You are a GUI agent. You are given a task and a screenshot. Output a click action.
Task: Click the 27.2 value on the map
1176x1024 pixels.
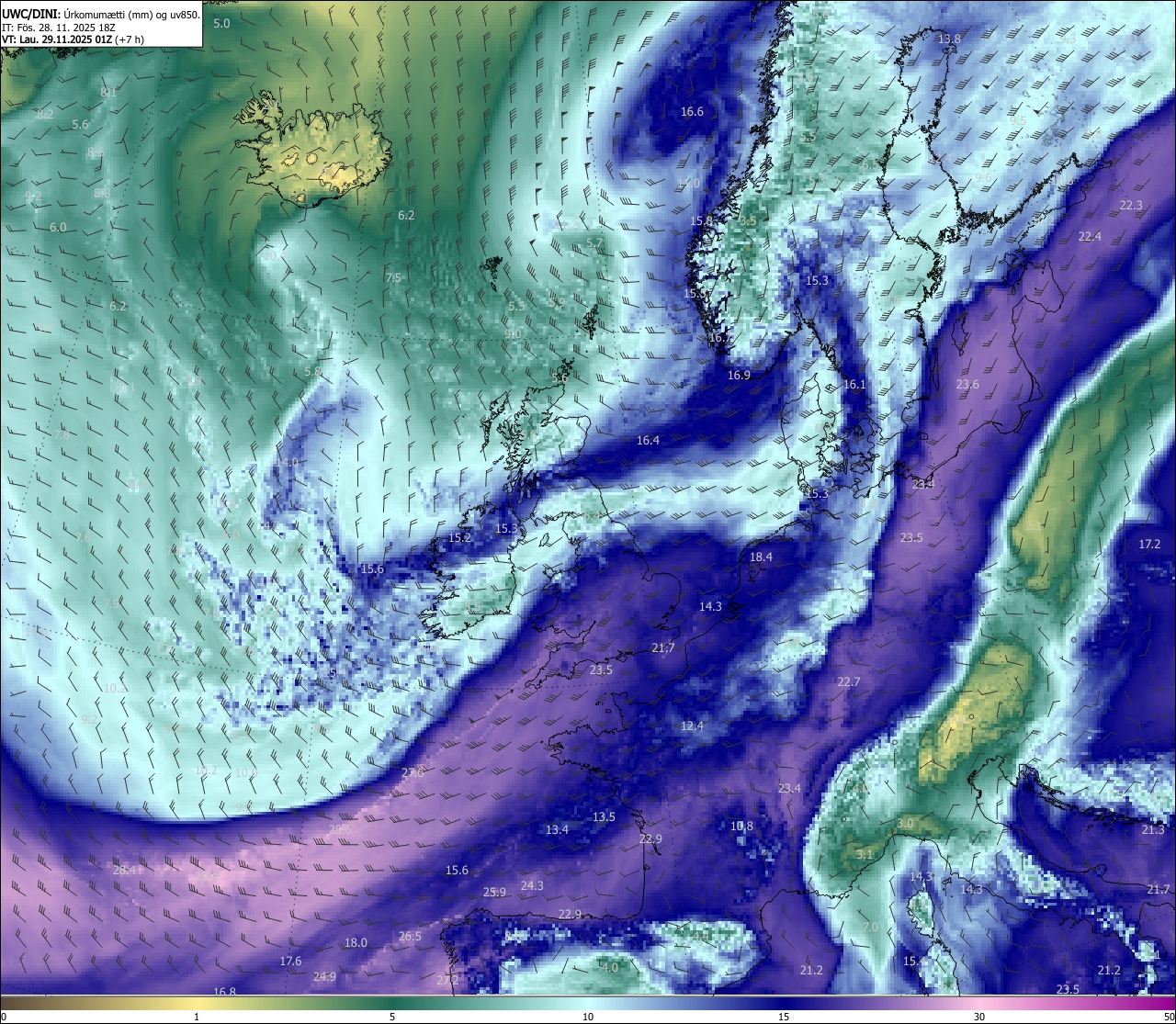(x=447, y=981)
